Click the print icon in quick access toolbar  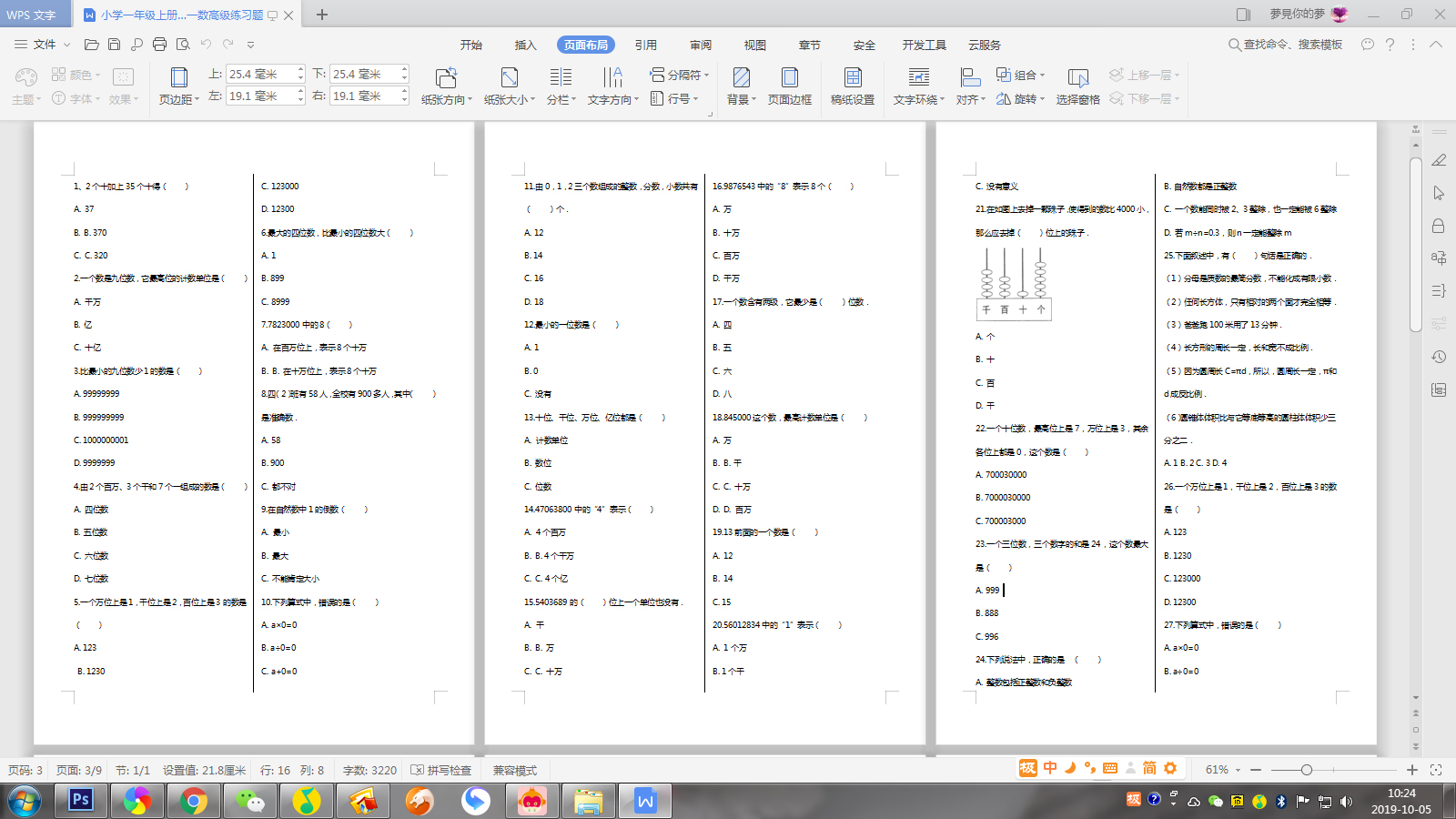point(160,45)
